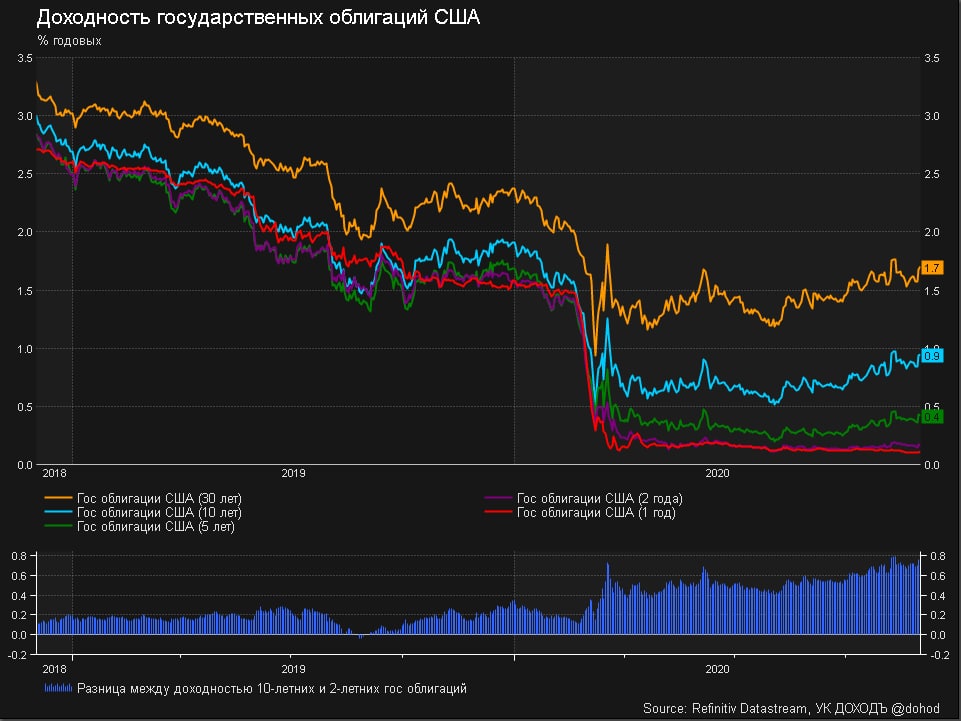Click the orange 1.7 end-value tag
Viewport: 961px width, 721px height.
click(x=932, y=268)
